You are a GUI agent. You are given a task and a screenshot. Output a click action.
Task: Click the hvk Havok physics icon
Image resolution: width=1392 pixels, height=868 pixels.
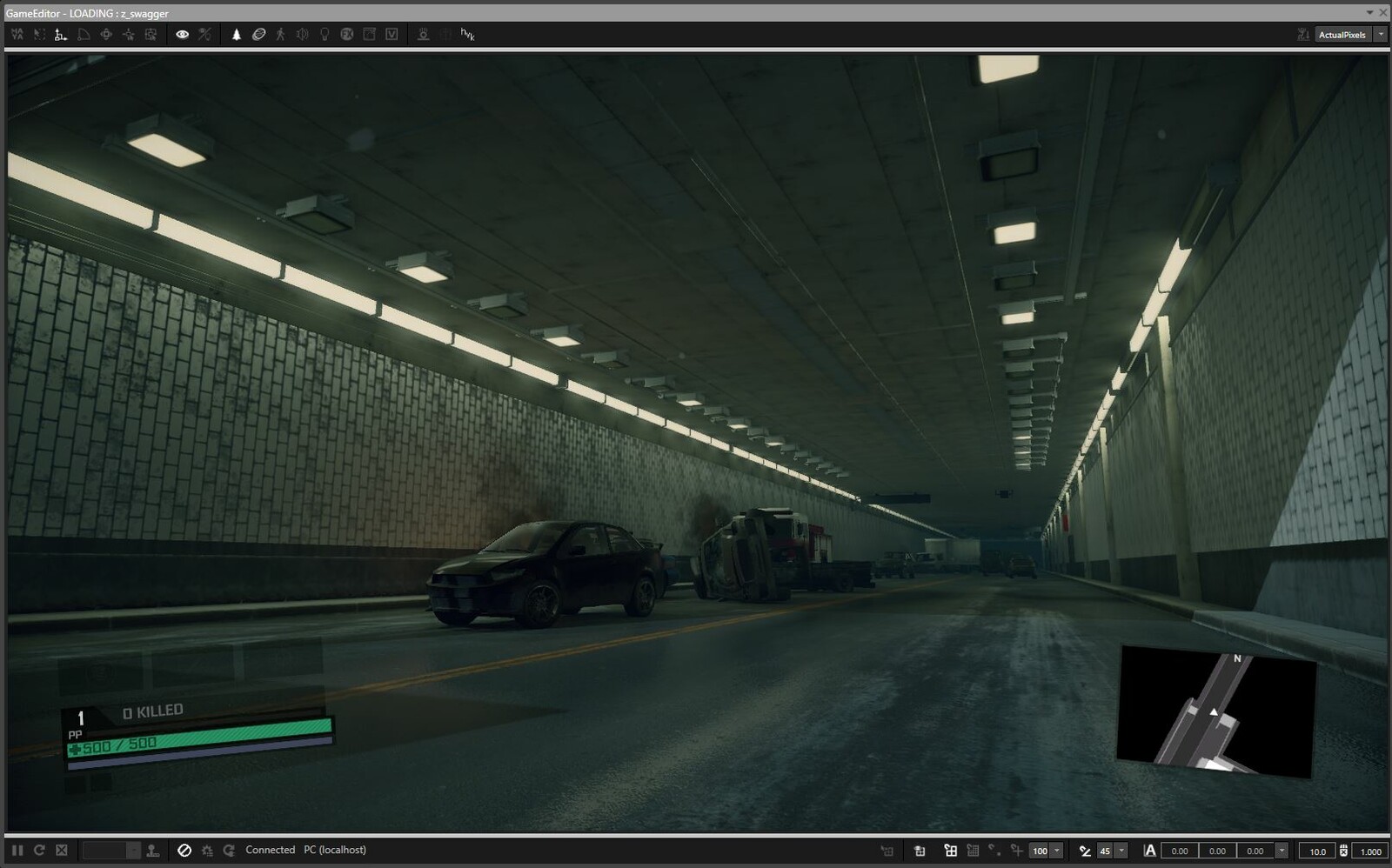pyautogui.click(x=467, y=35)
